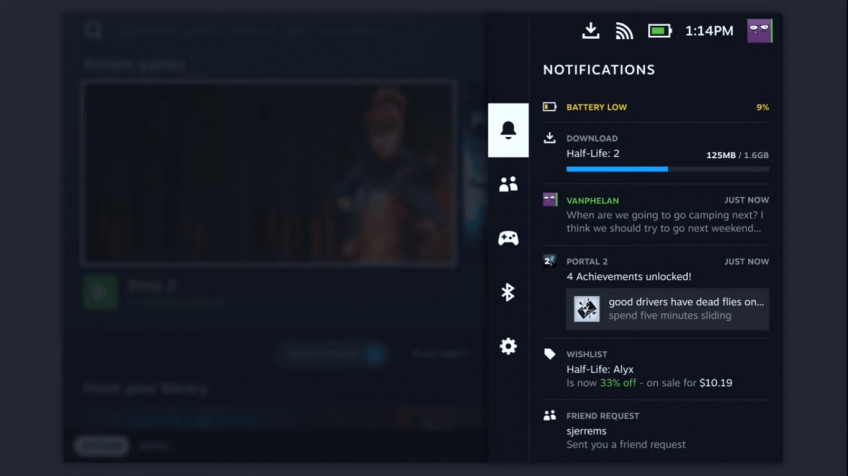Open the Notifications bell tab
This screenshot has width=848, height=476.
[508, 130]
